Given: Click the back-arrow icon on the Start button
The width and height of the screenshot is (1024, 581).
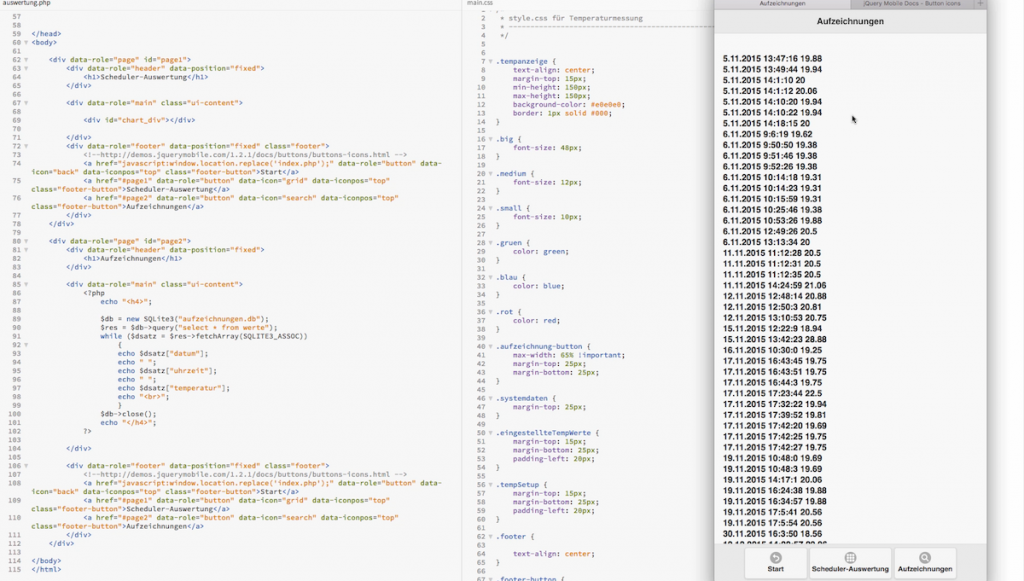Looking at the screenshot, I should click(775, 558).
